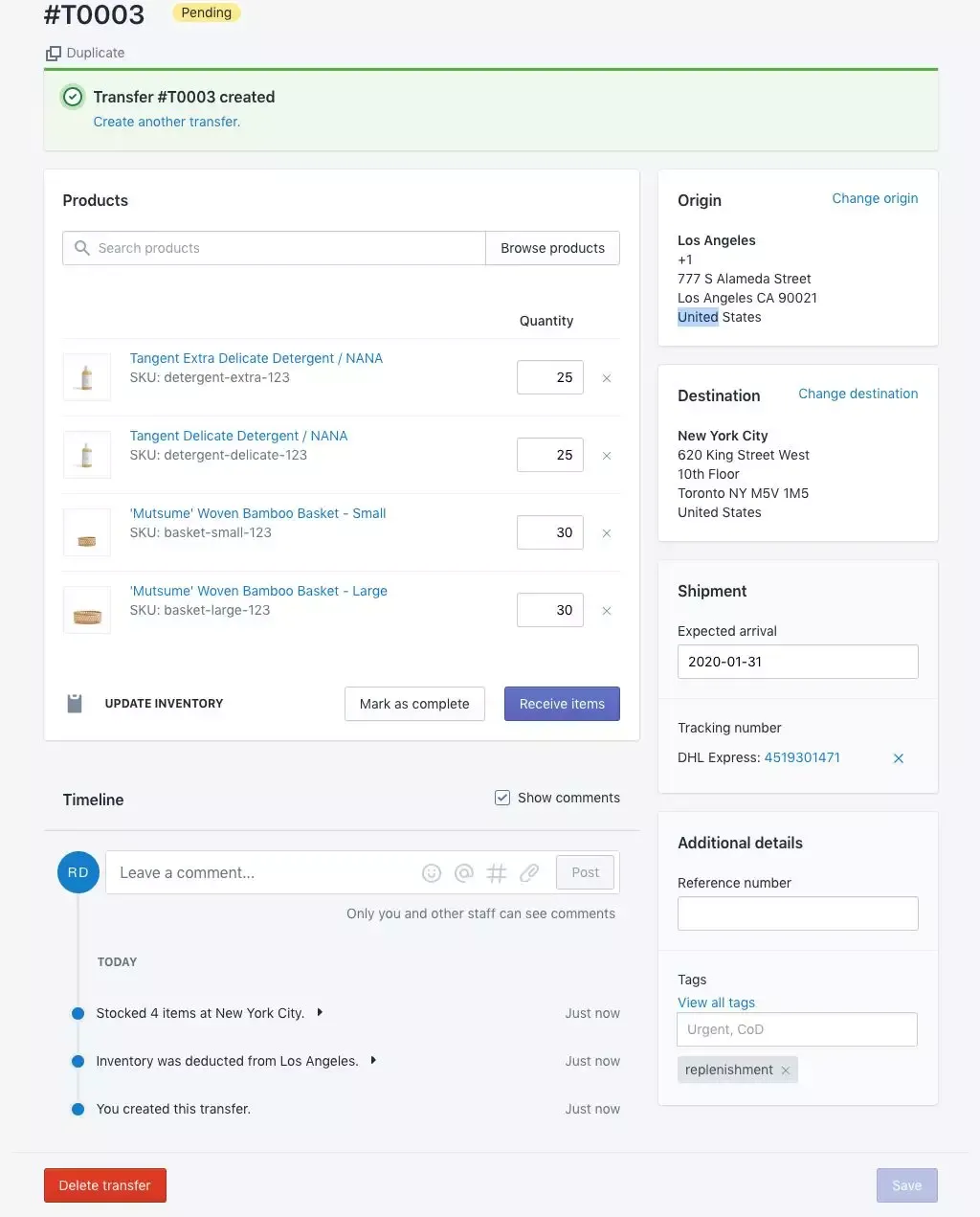Mention staff with the @ icon
Viewport: 980px width, 1217px height.
pos(464,873)
